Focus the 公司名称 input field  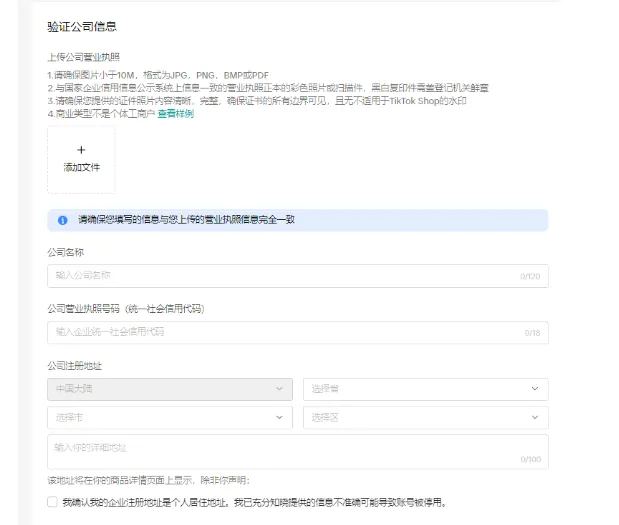[x=280, y=275]
